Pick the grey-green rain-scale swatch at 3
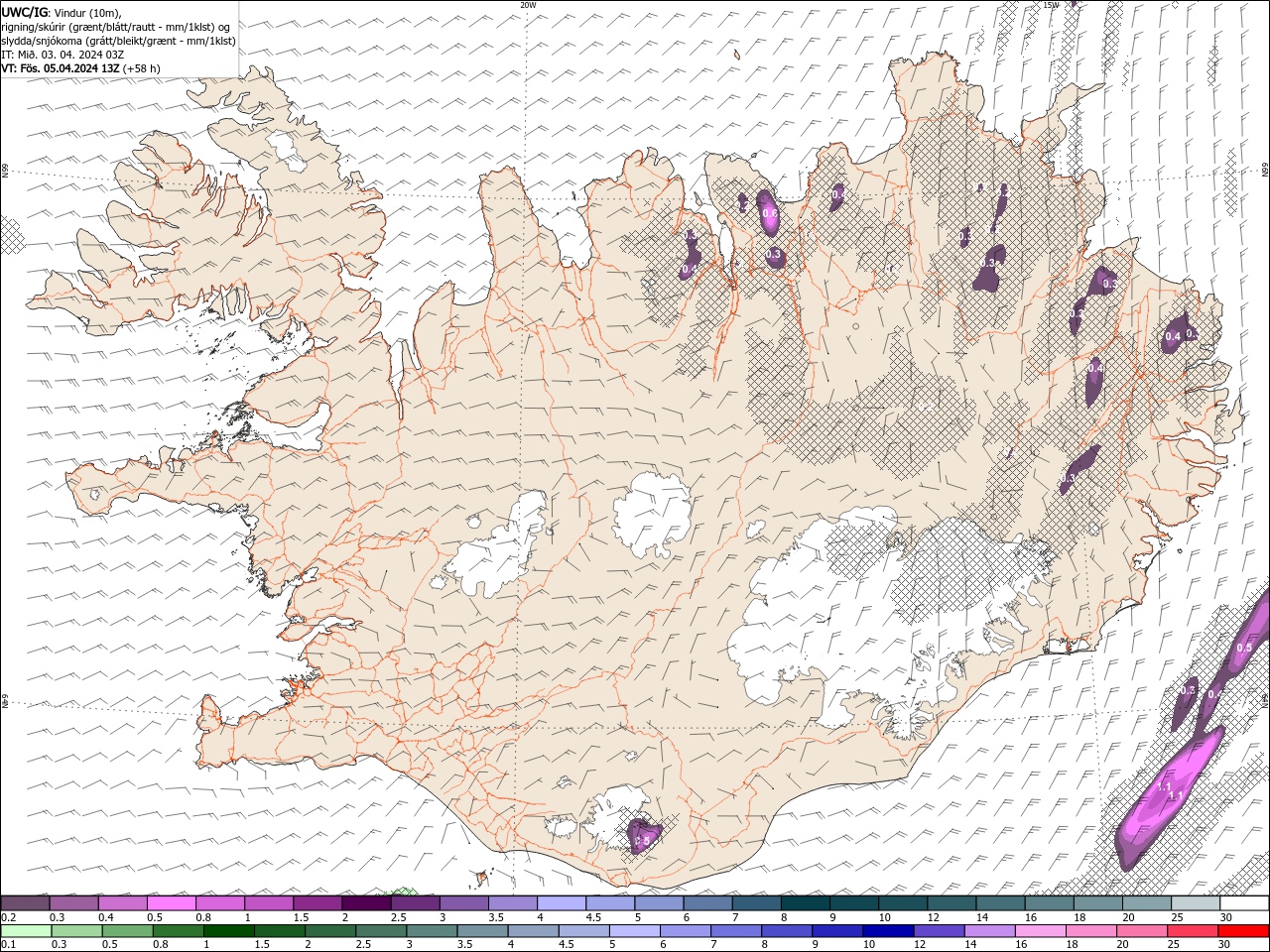The width and height of the screenshot is (1270, 952). 432,931
